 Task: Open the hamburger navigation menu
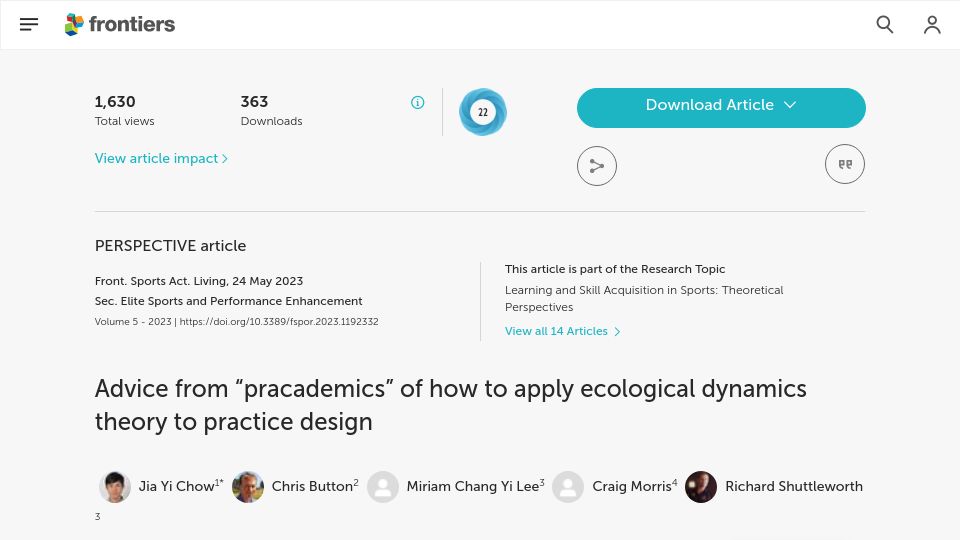(x=29, y=24)
